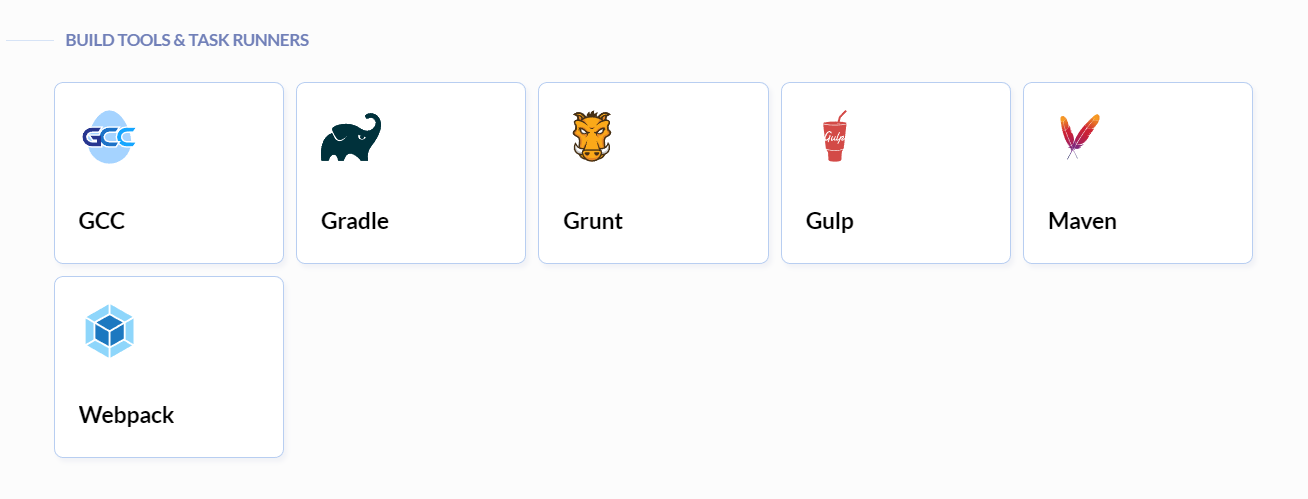Click the line left of section heading

[29, 41]
